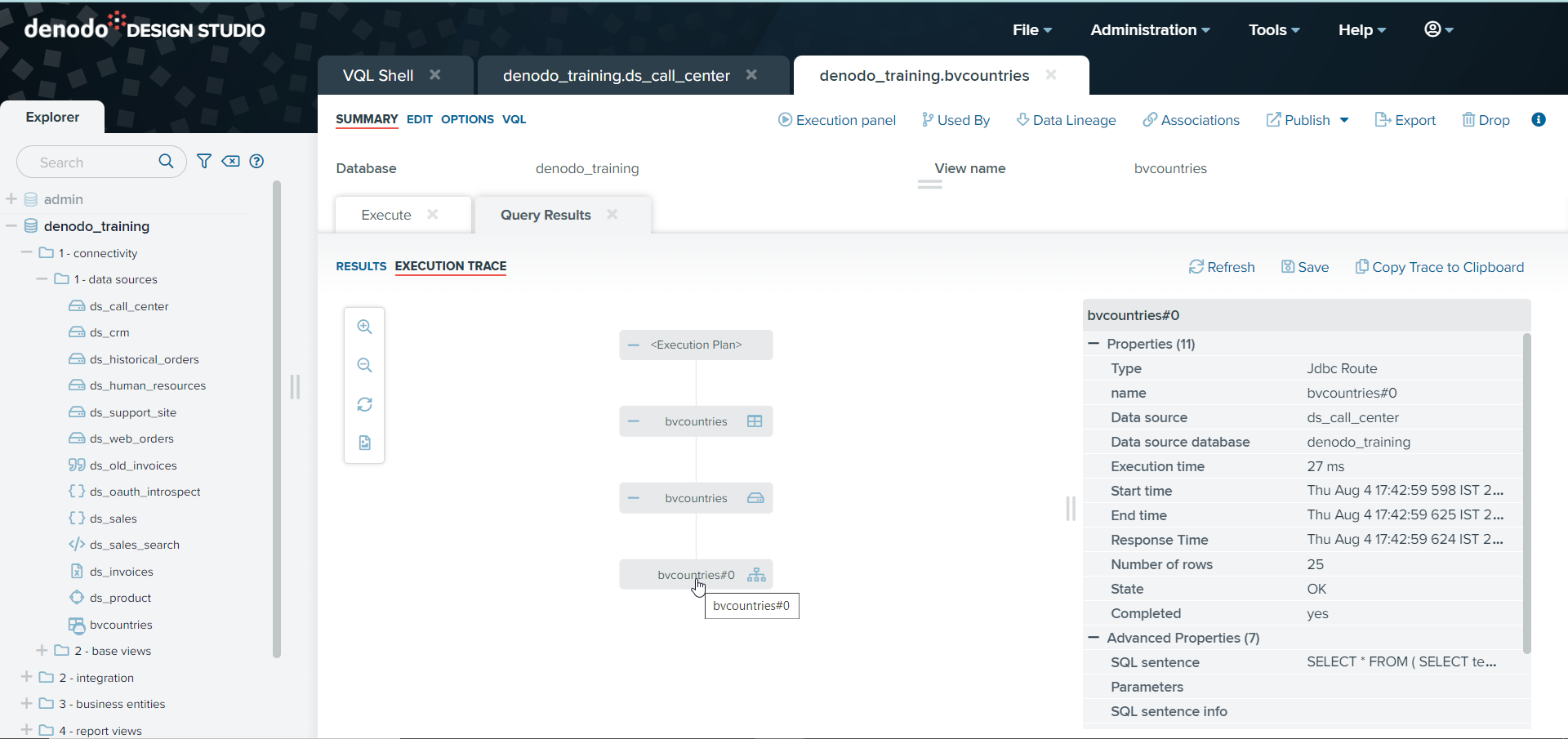Open the Publish dropdown arrow

tap(1344, 120)
